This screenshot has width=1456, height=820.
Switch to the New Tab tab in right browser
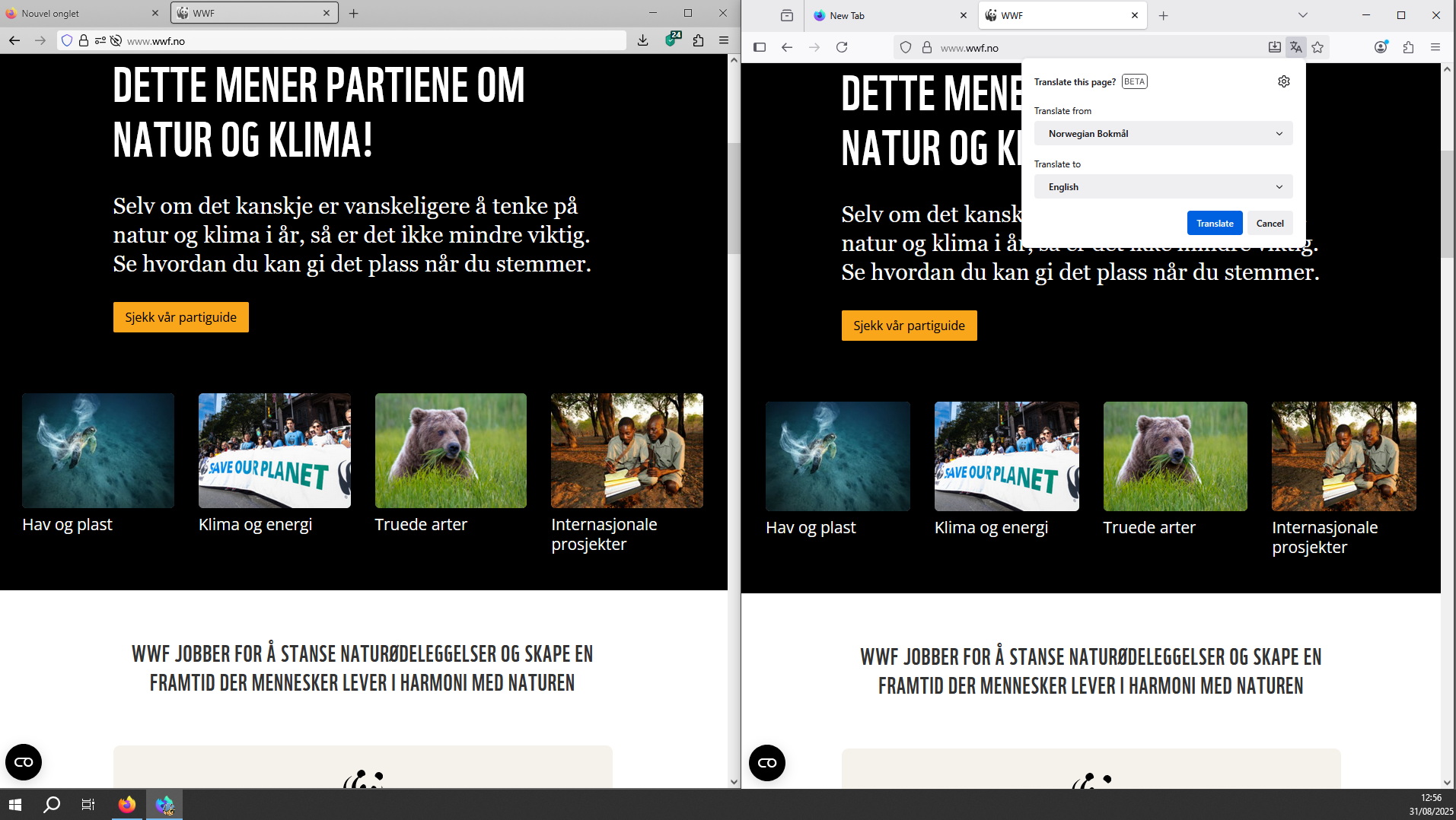point(890,15)
